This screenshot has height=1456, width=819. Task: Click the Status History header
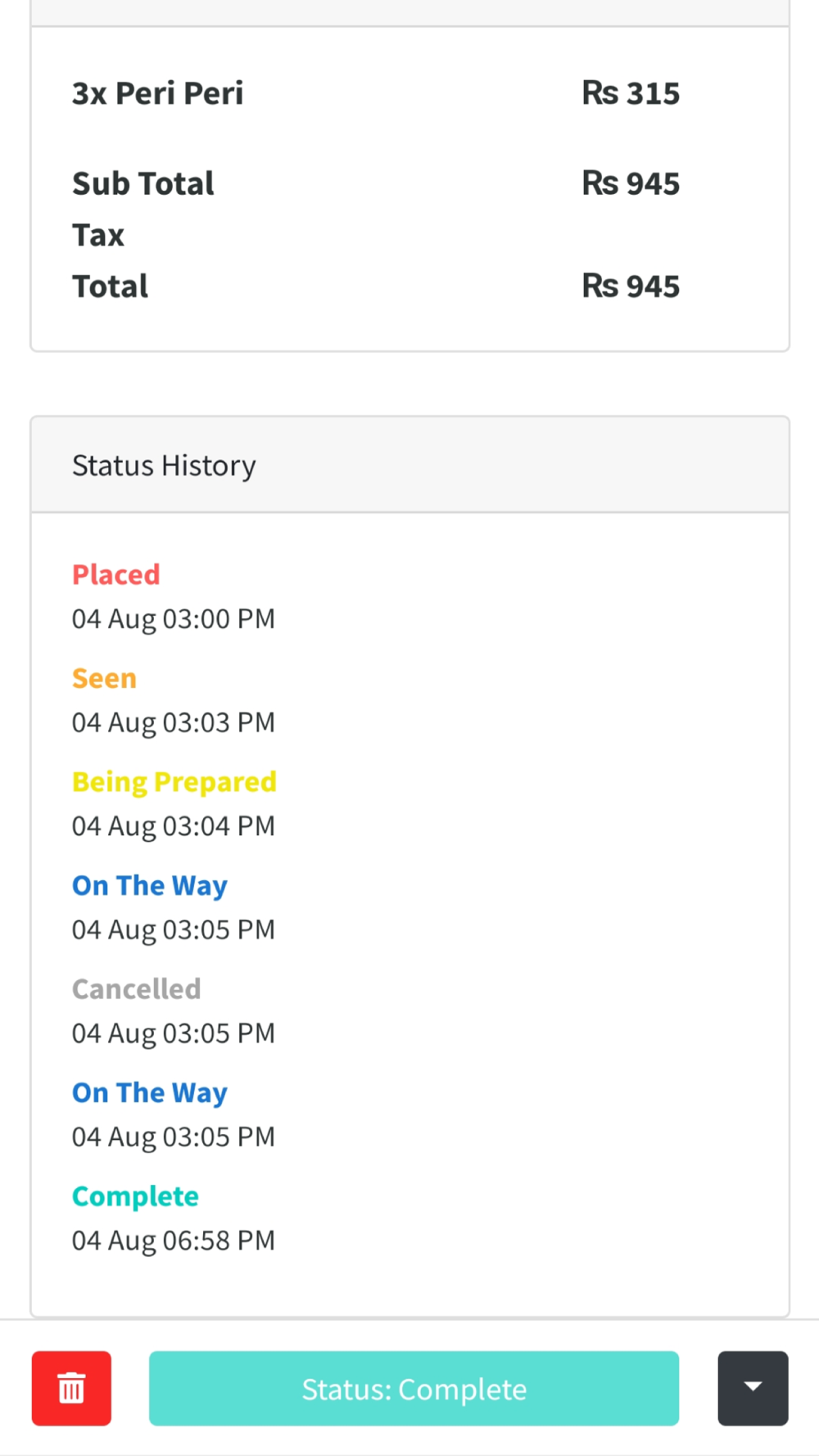pyautogui.click(x=164, y=465)
